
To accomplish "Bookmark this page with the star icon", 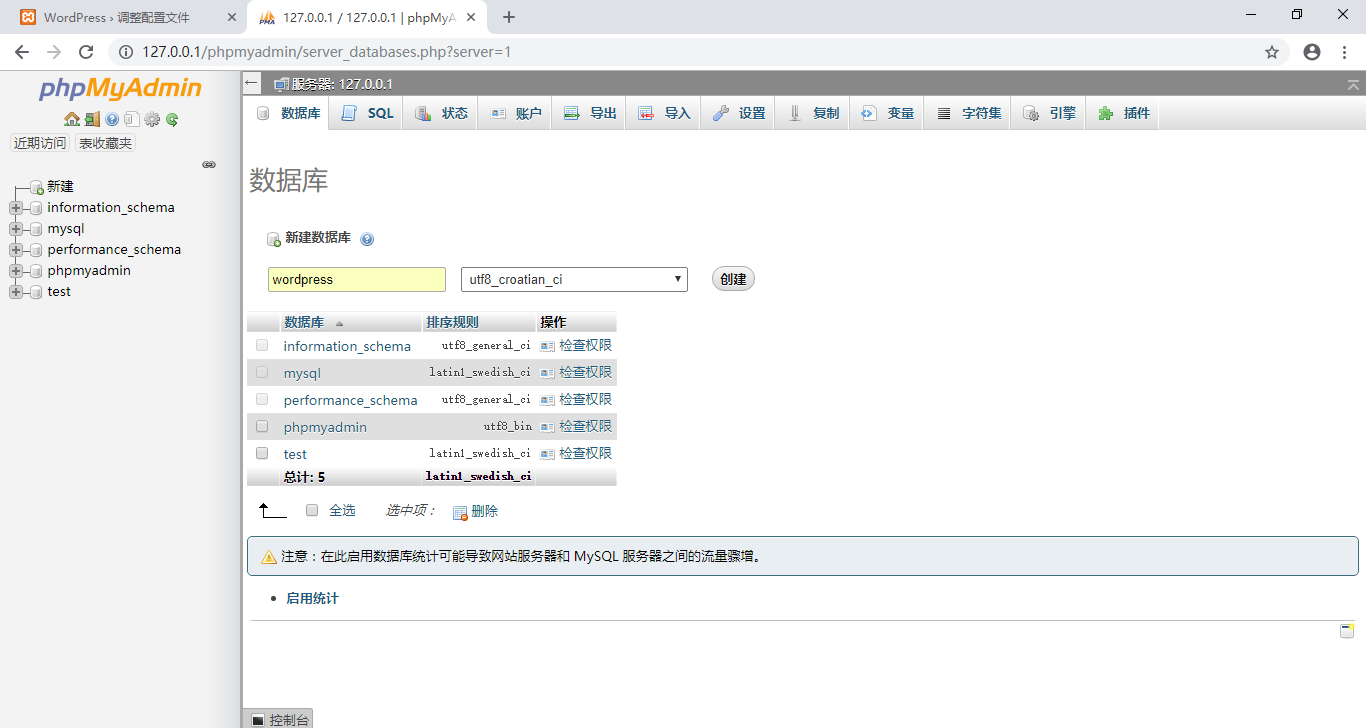I will [x=1272, y=52].
